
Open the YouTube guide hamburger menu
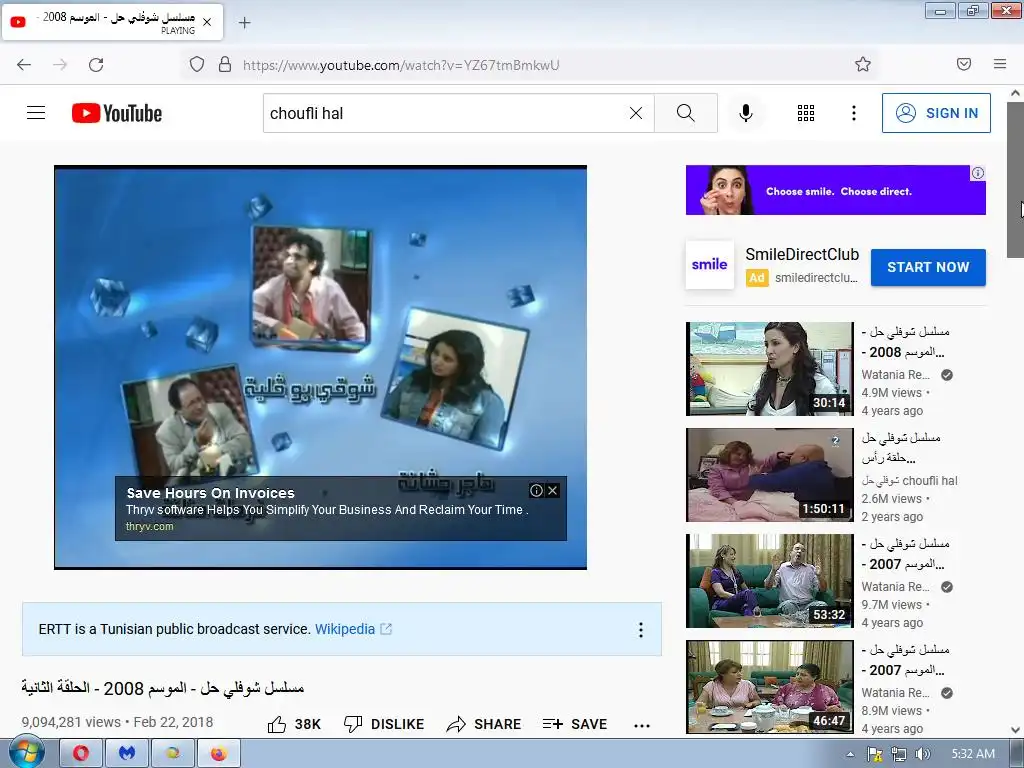pyautogui.click(x=36, y=113)
